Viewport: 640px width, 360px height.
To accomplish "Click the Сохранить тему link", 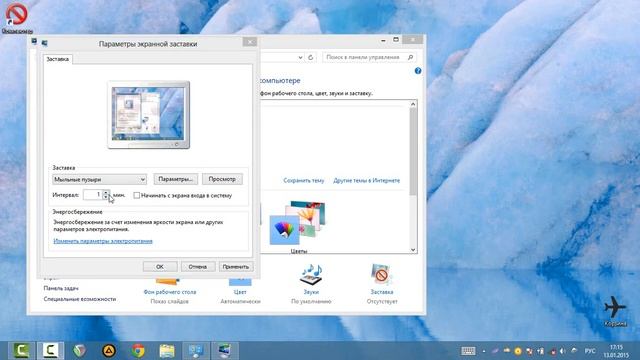I will [x=304, y=180].
